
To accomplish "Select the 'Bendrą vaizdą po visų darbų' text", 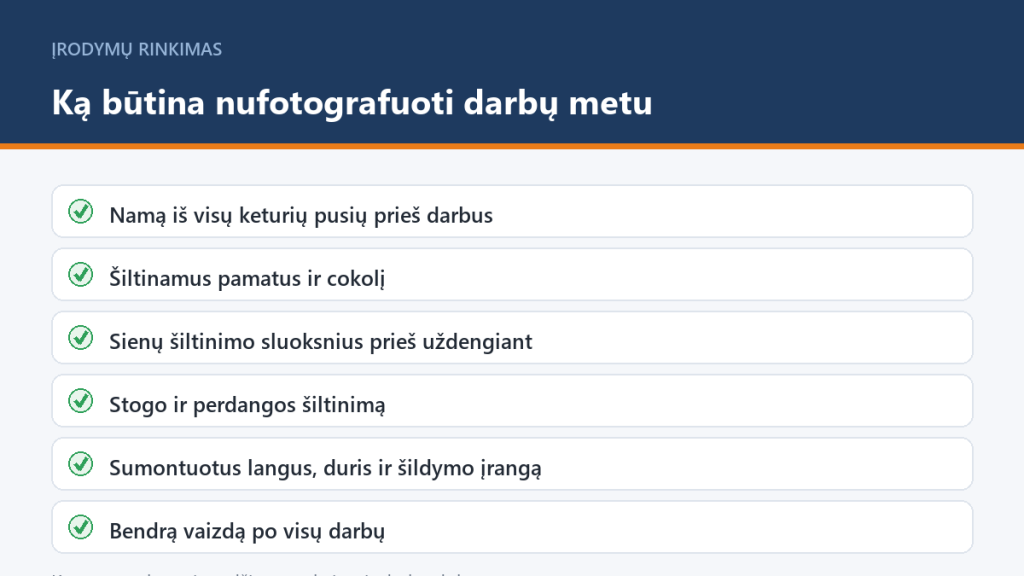I will click(x=247, y=532).
